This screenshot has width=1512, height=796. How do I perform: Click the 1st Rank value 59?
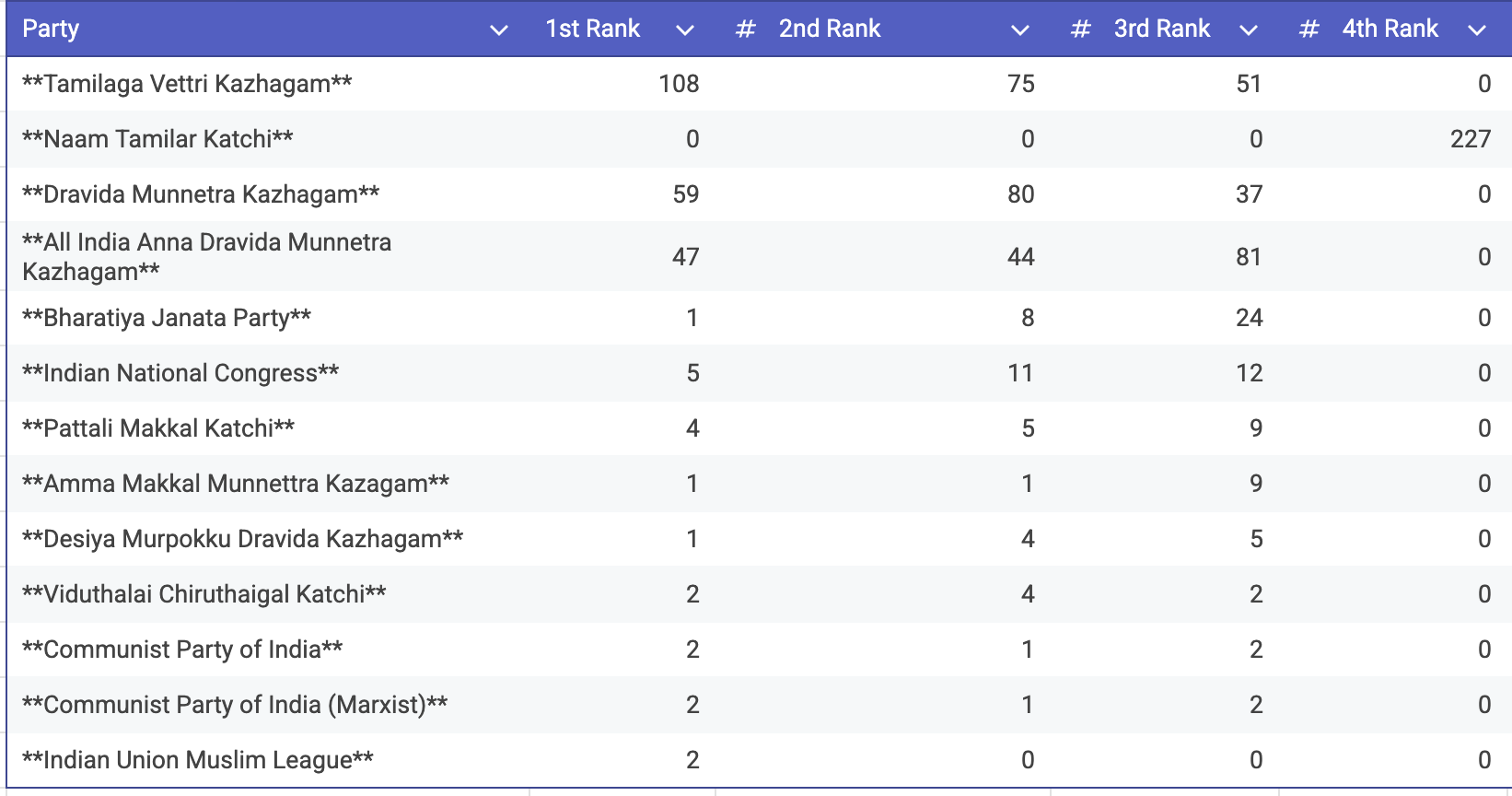click(x=686, y=194)
